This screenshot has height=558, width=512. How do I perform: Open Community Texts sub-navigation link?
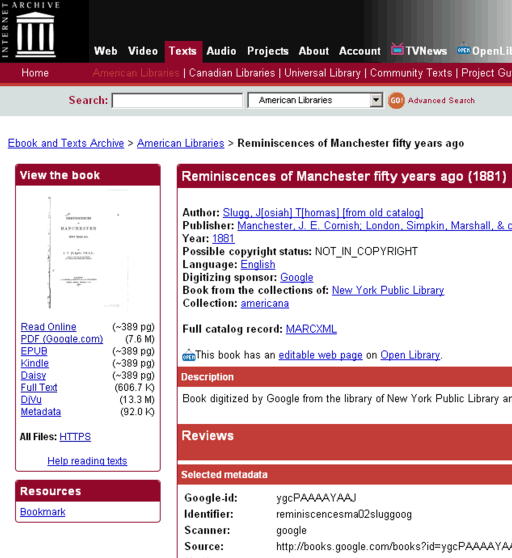click(411, 73)
